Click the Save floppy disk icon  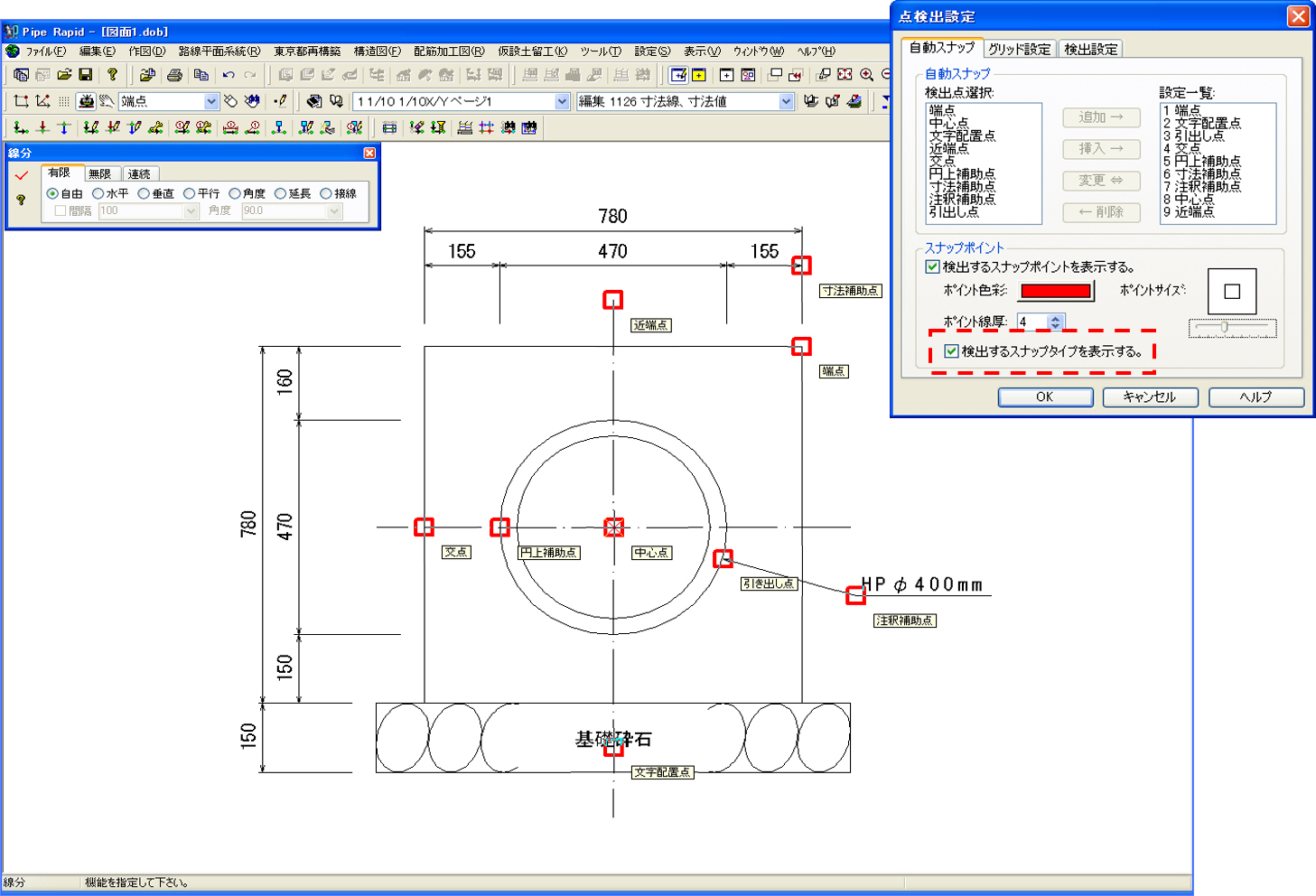[86, 74]
